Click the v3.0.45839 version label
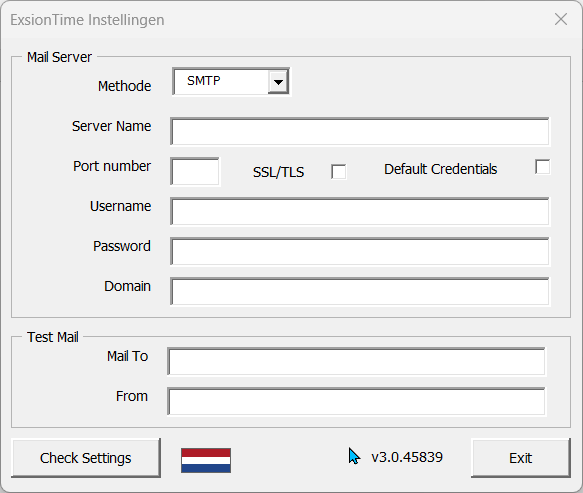 pos(407,457)
